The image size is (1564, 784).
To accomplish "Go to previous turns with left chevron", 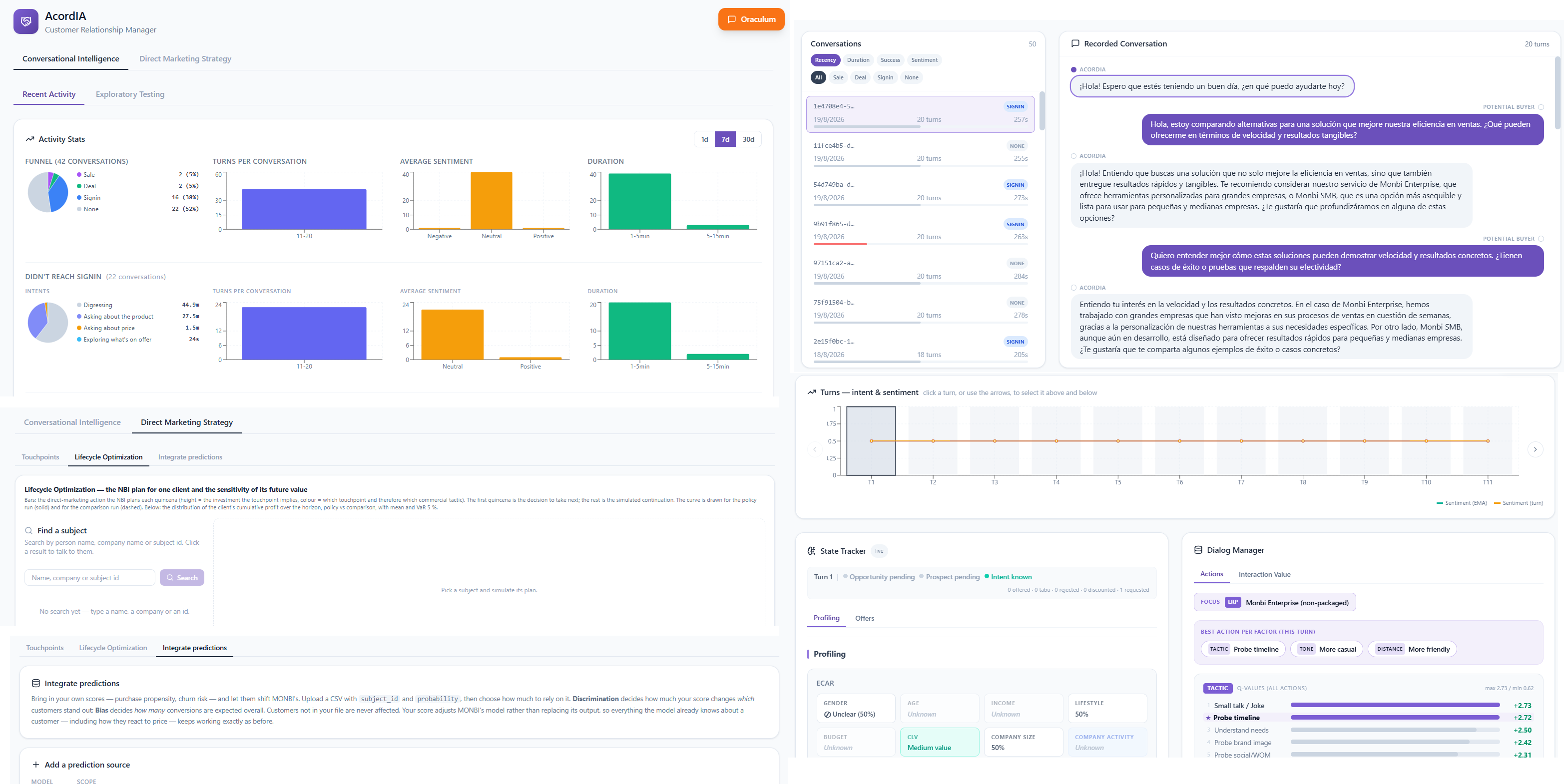I will coord(815,449).
